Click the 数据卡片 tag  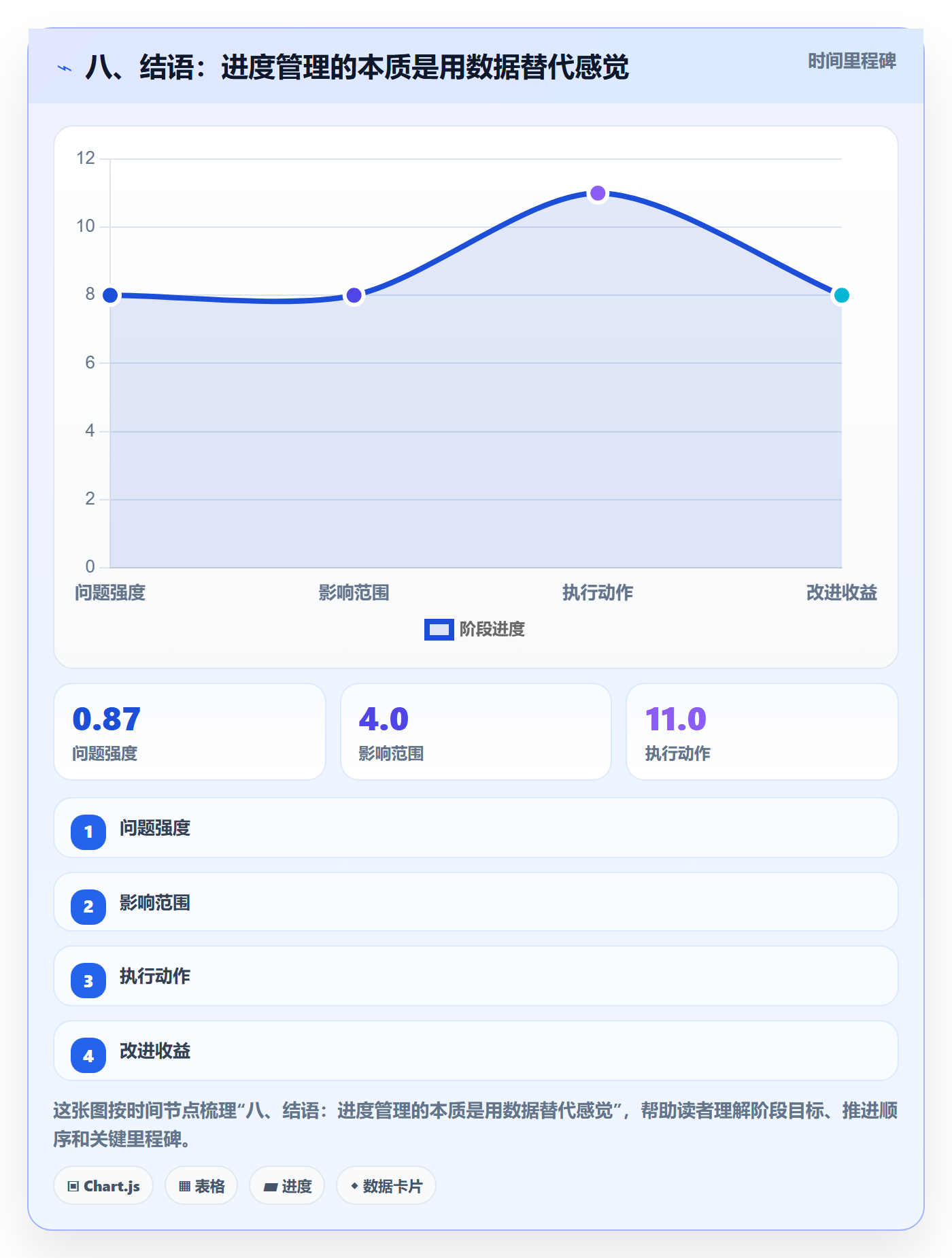coord(386,1186)
